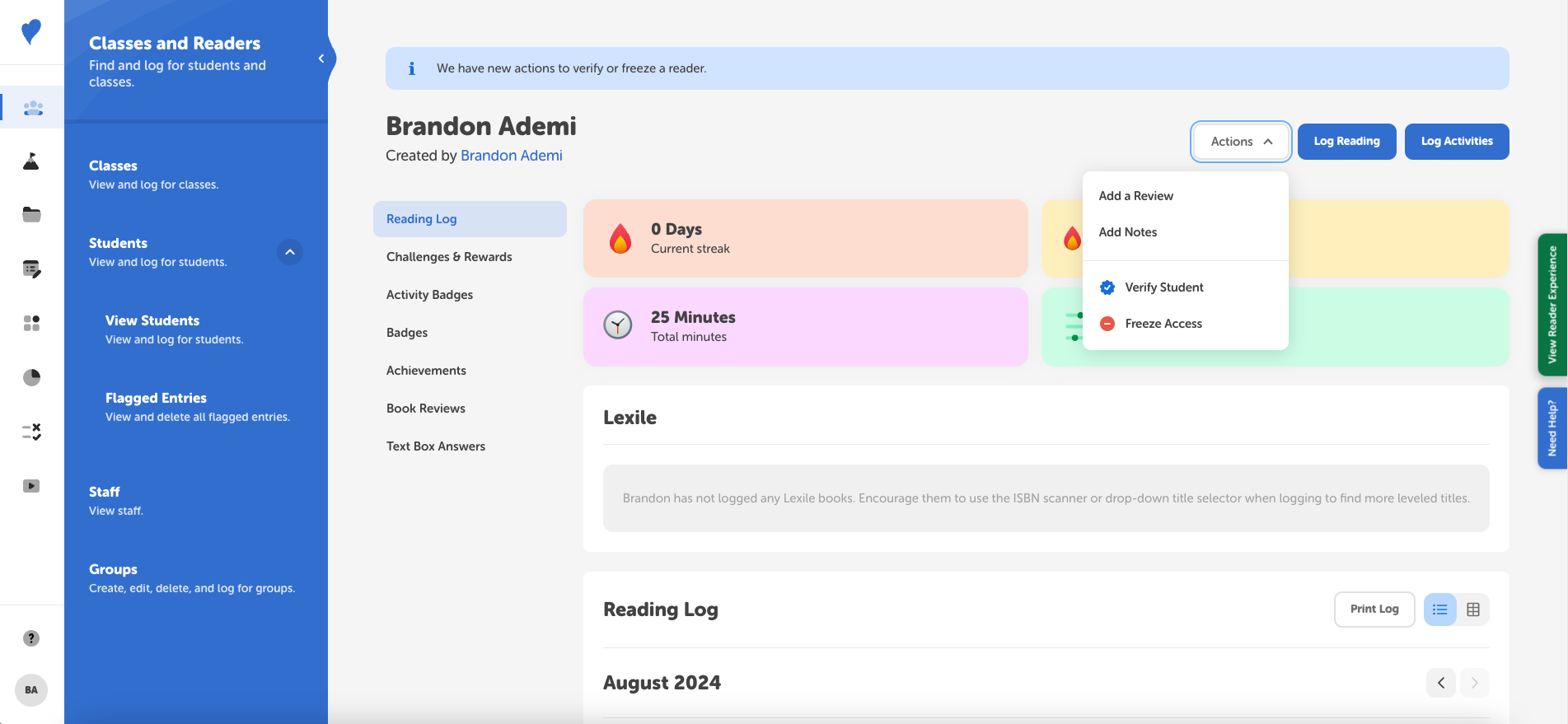Go to previous month from August 2024
The image size is (1568, 724).
(1441, 683)
